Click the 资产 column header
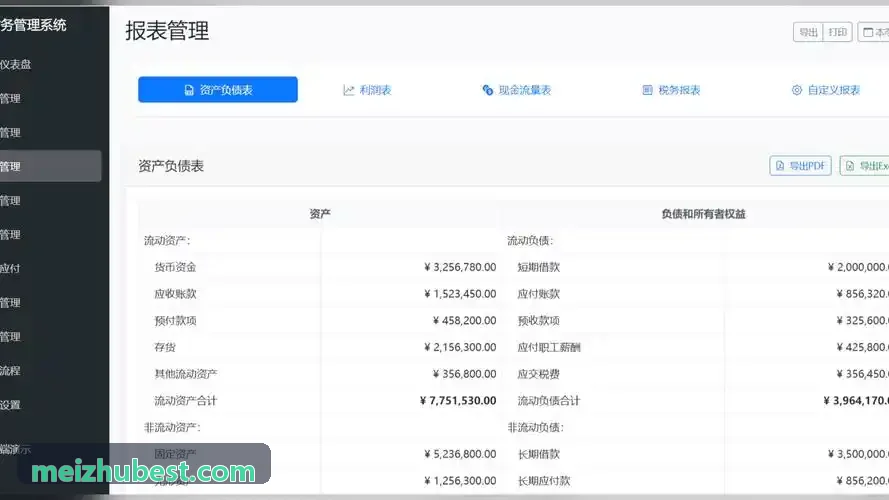The width and height of the screenshot is (889, 500). (x=320, y=214)
